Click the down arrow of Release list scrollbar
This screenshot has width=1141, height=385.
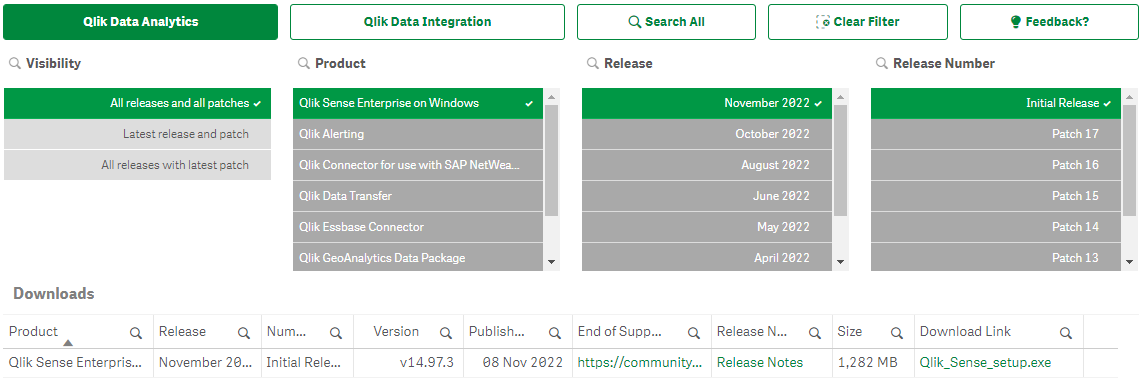point(840,262)
